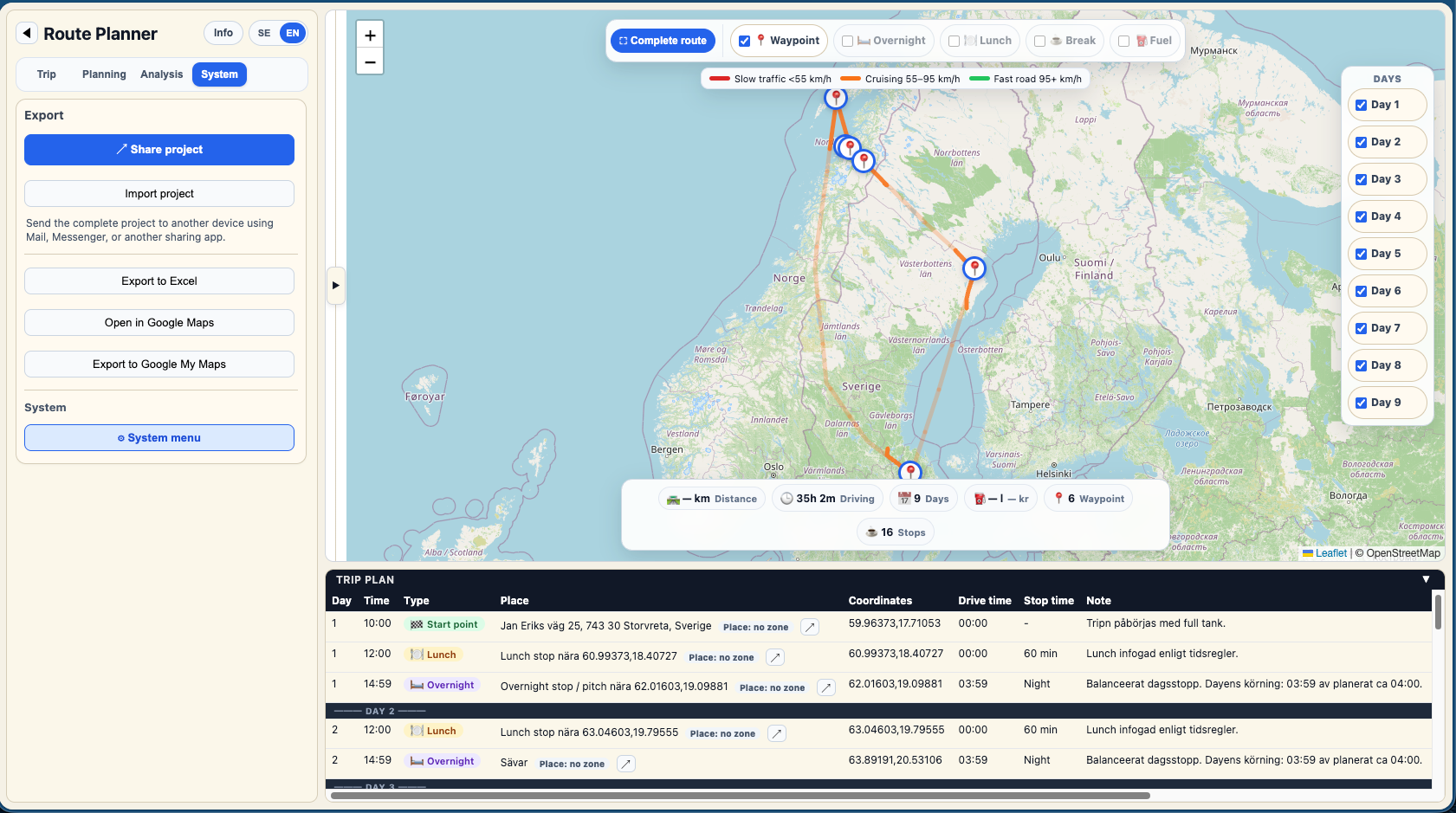
Task: Collapse the Trip Plan panel
Action: coord(1426,579)
